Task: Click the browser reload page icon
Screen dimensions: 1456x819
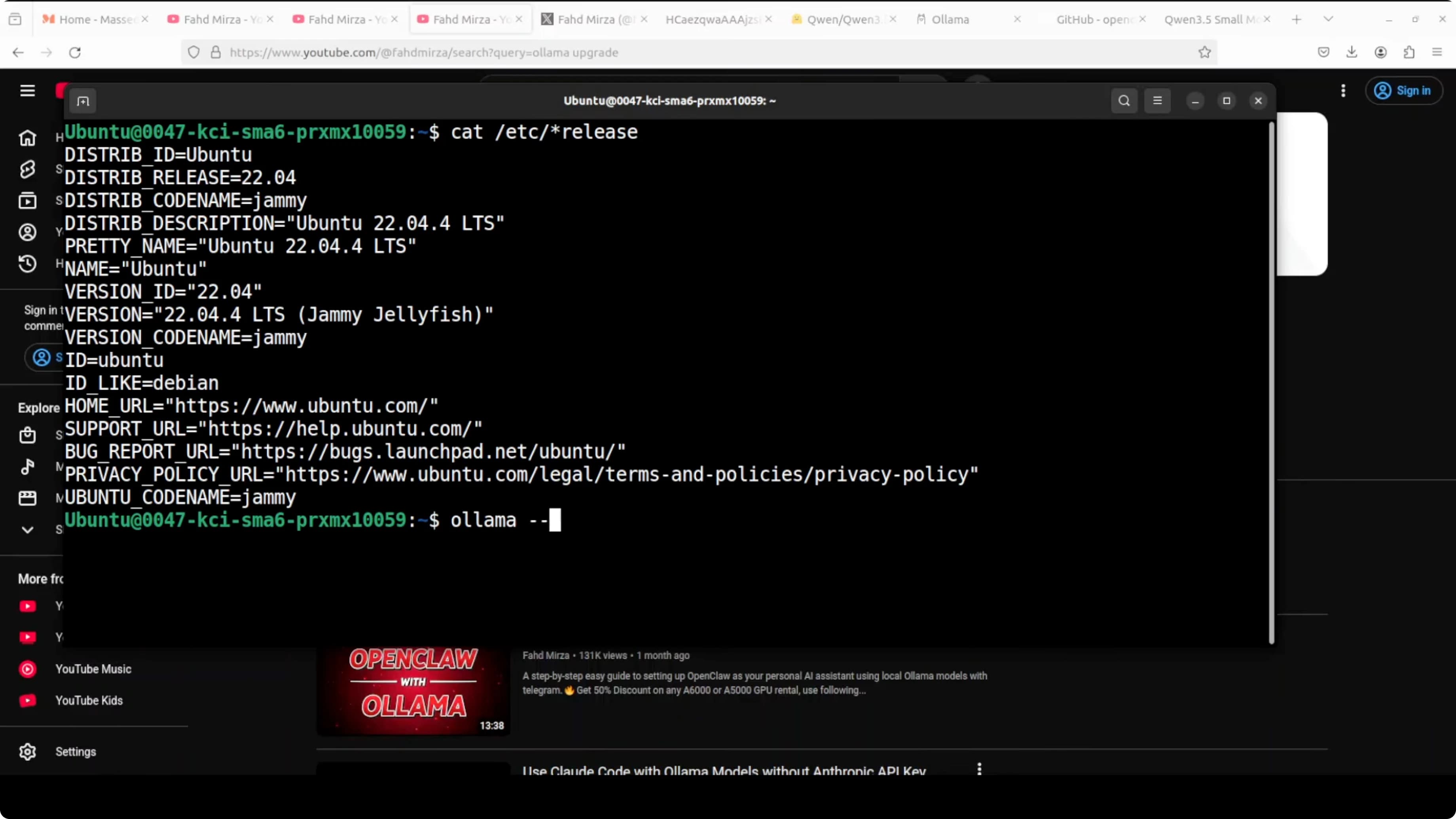Action: (75, 53)
